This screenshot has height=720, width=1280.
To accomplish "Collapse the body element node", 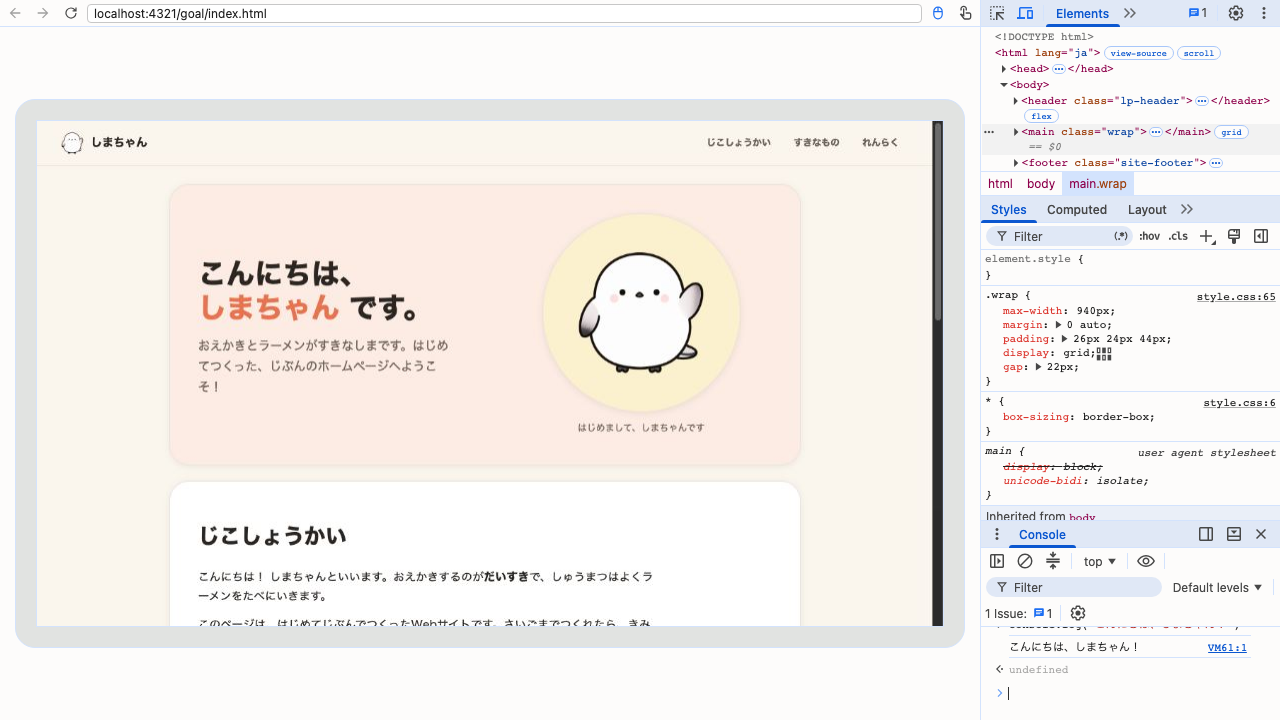I will click(x=1004, y=85).
